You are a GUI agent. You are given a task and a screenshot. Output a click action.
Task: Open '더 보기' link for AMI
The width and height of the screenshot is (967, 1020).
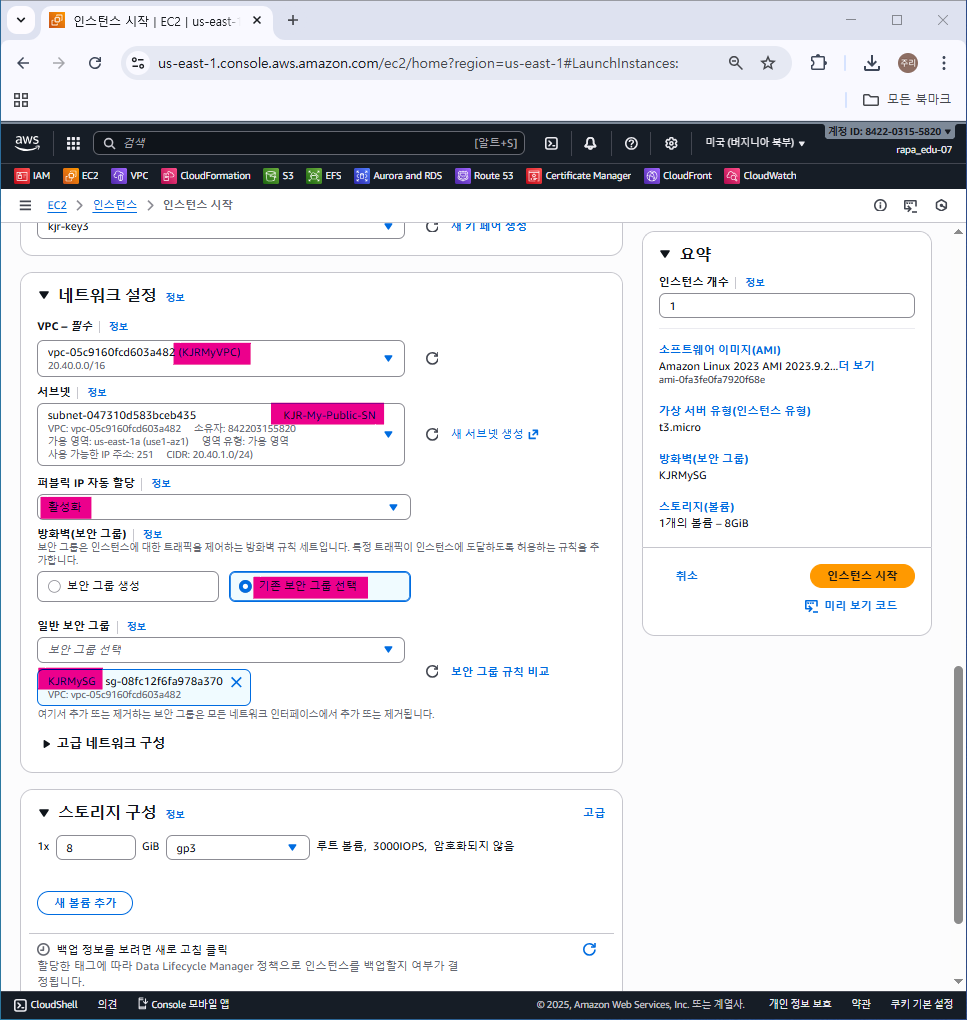click(x=856, y=366)
